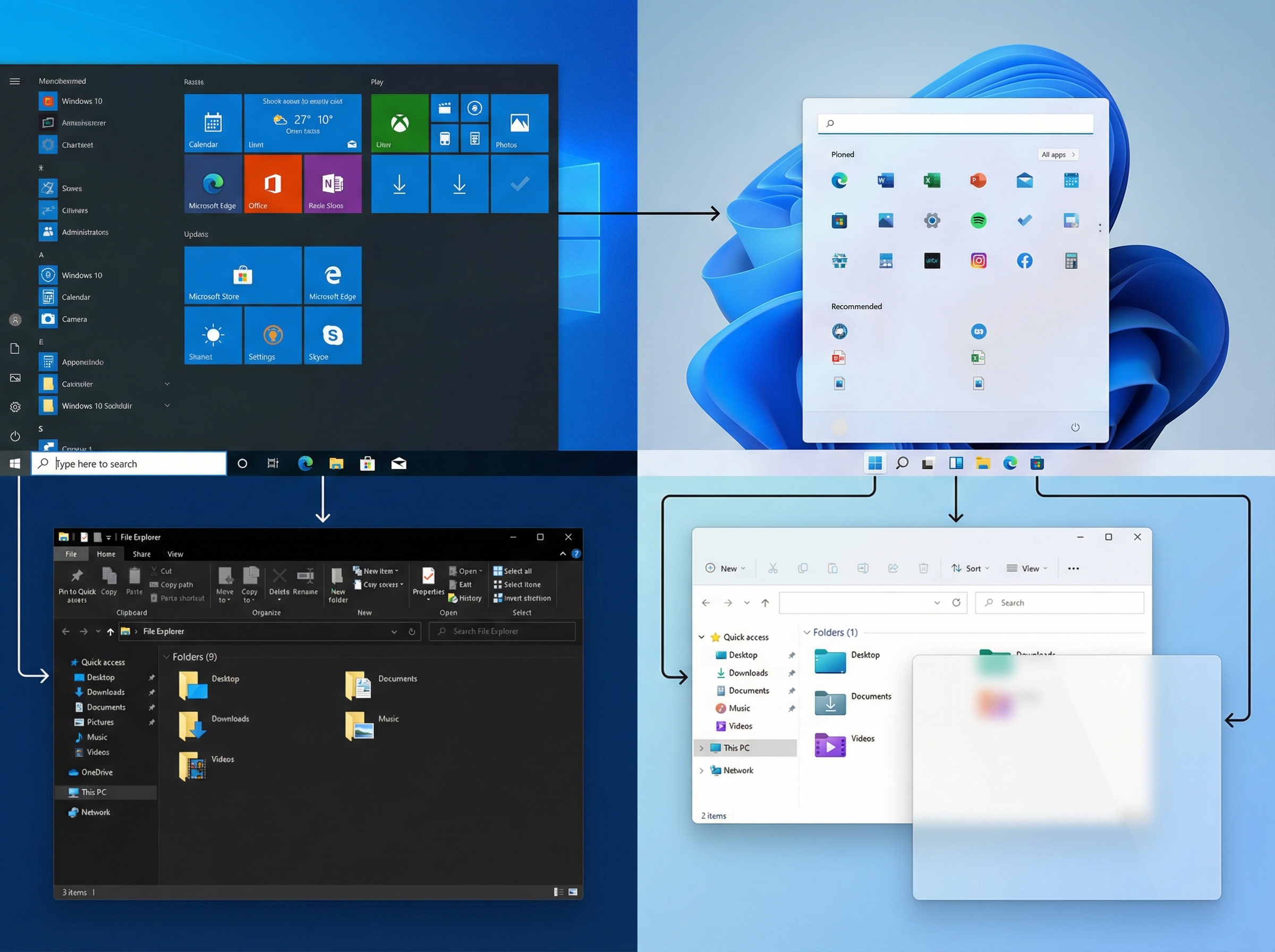Click the All apps button in Start menu
Screen dimensions: 1275x952
click(x=1058, y=155)
